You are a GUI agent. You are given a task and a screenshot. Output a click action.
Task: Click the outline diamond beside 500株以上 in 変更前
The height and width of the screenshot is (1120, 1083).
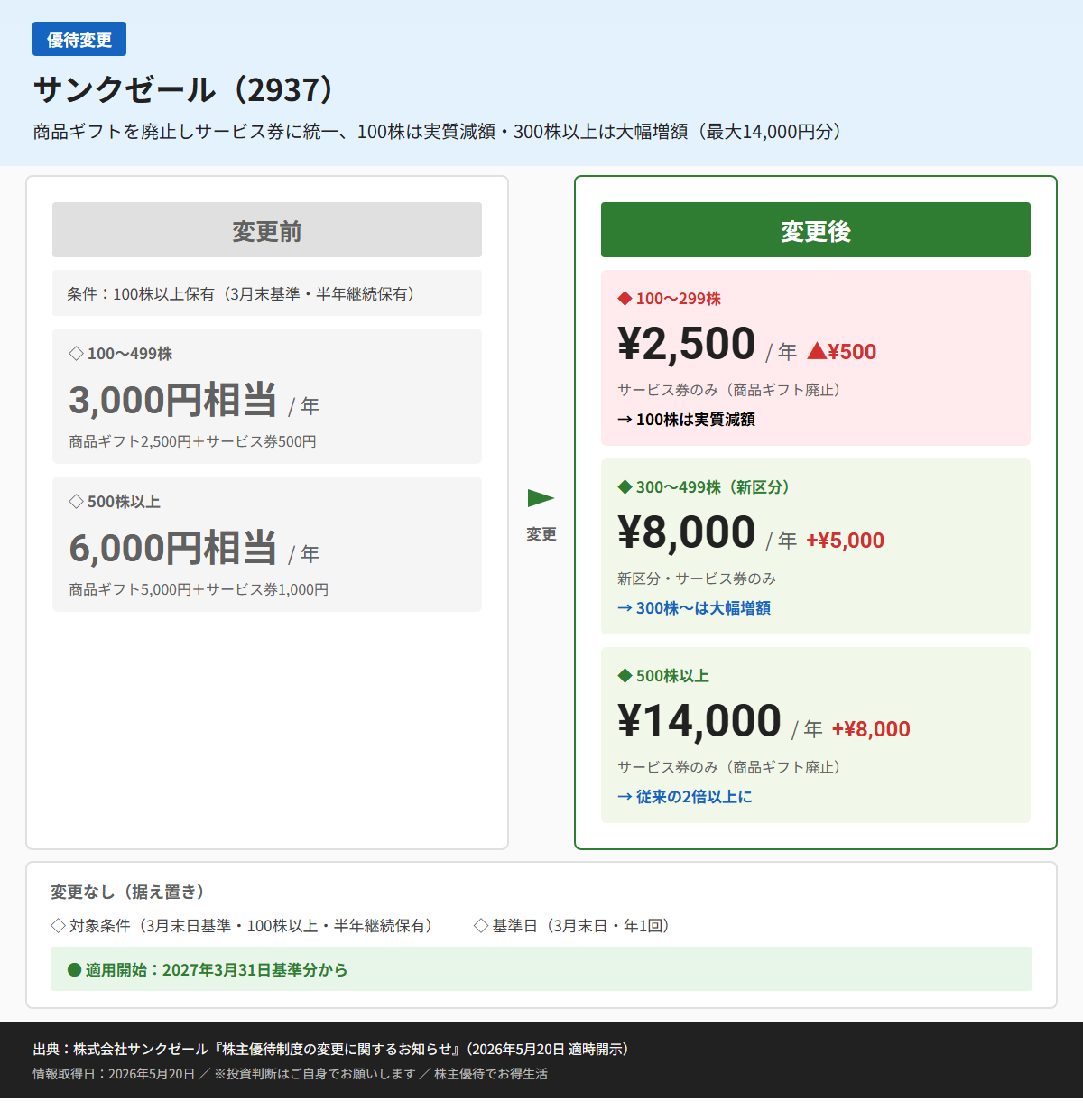click(x=76, y=502)
